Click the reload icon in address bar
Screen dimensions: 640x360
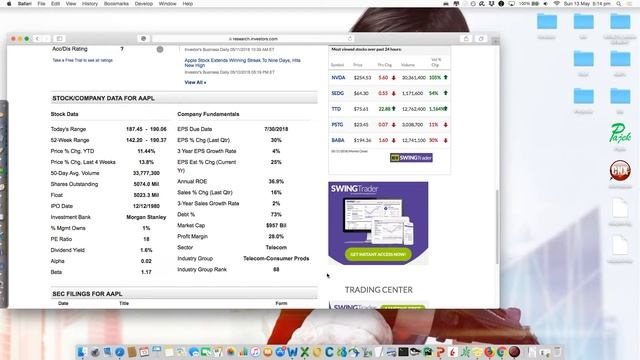pyautogui.click(x=350, y=38)
